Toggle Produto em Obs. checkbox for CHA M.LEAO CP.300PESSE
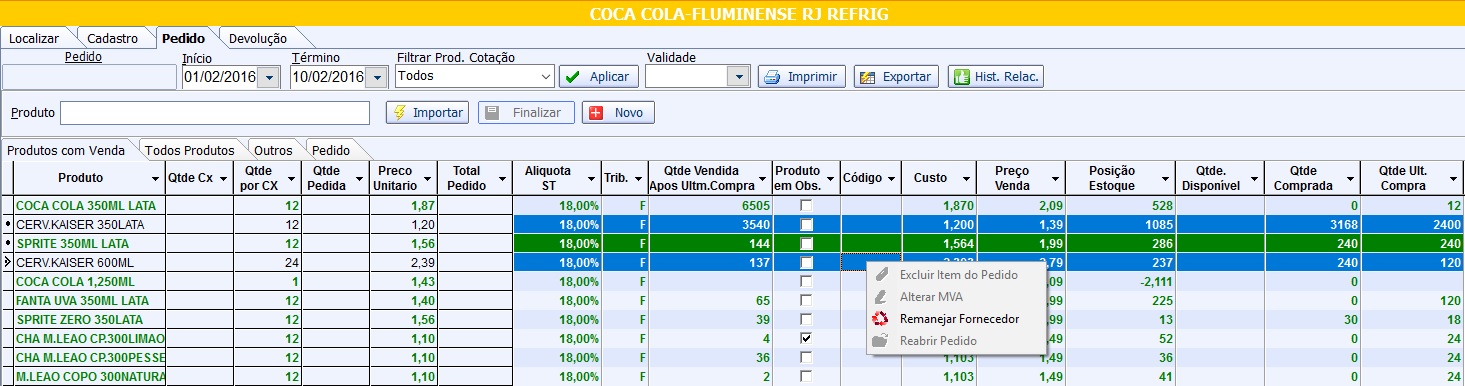Screen dimensions: 1465x386 tap(806, 357)
